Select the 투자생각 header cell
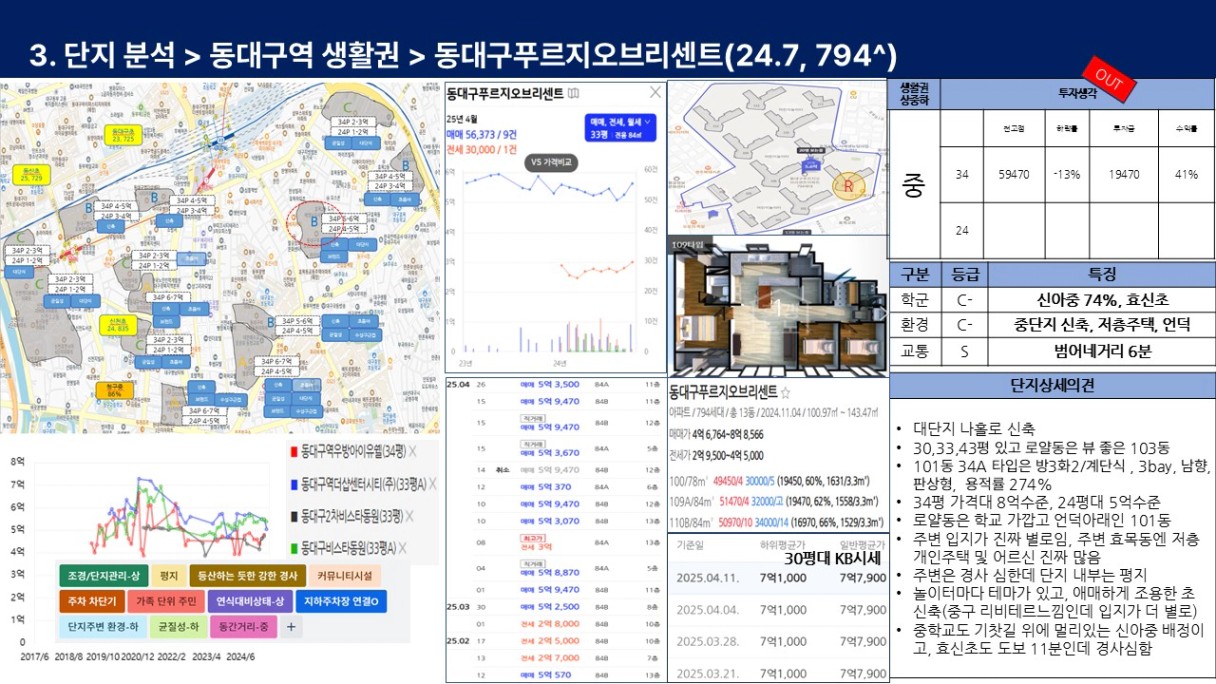This screenshot has width=1216, height=684. pyautogui.click(x=1078, y=94)
